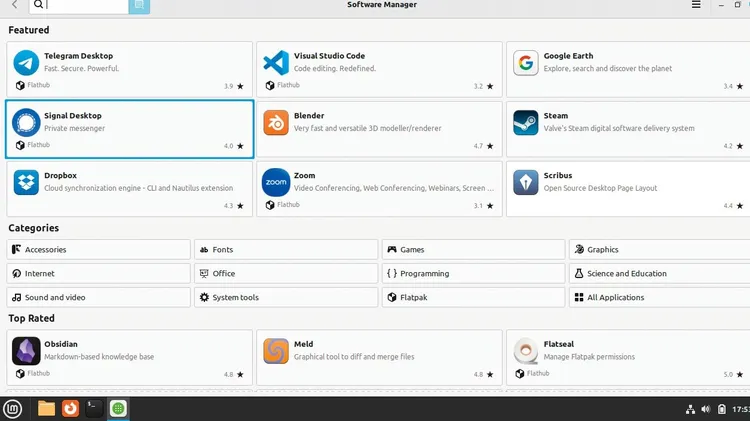The height and width of the screenshot is (421, 750).
Task: Launch Firefox from the taskbar
Action: pos(70,409)
